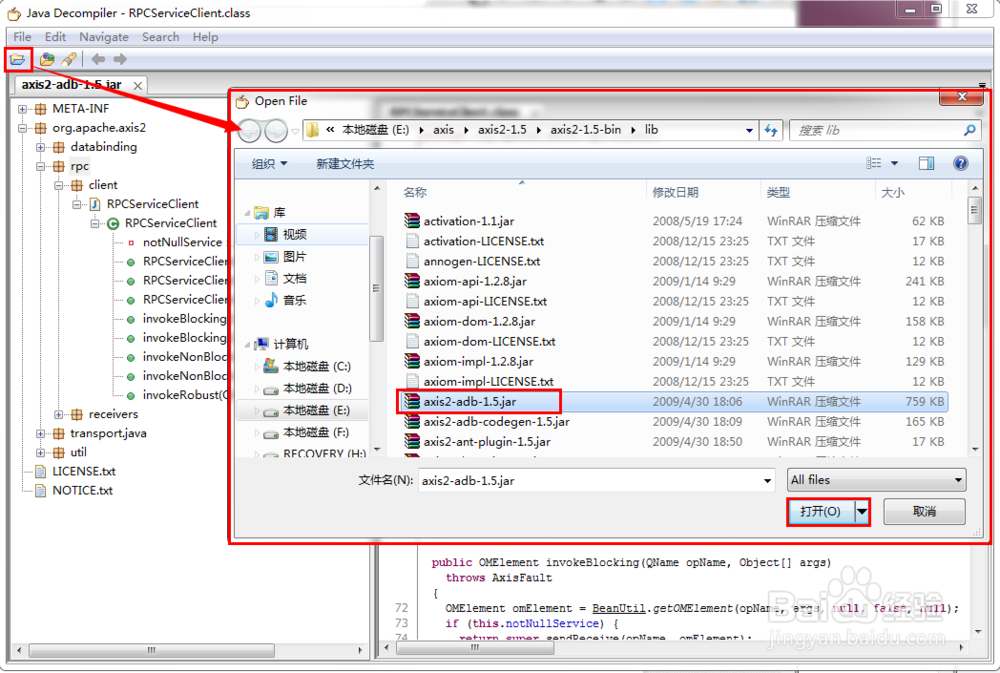Select activation-LICENSE.txt file

[x=483, y=241]
